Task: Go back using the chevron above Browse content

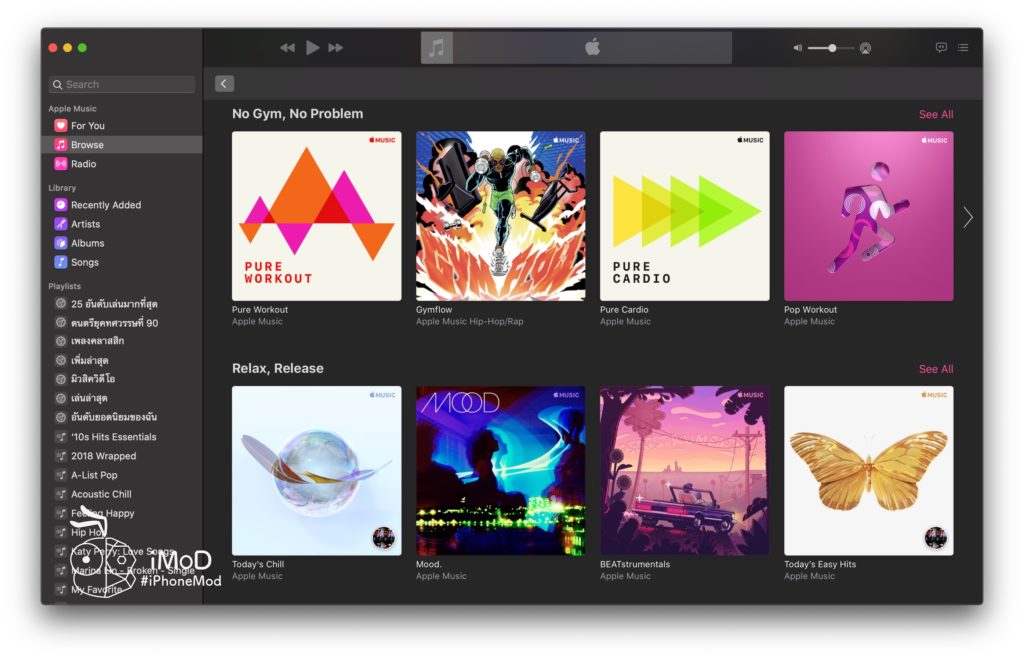Action: pos(223,83)
